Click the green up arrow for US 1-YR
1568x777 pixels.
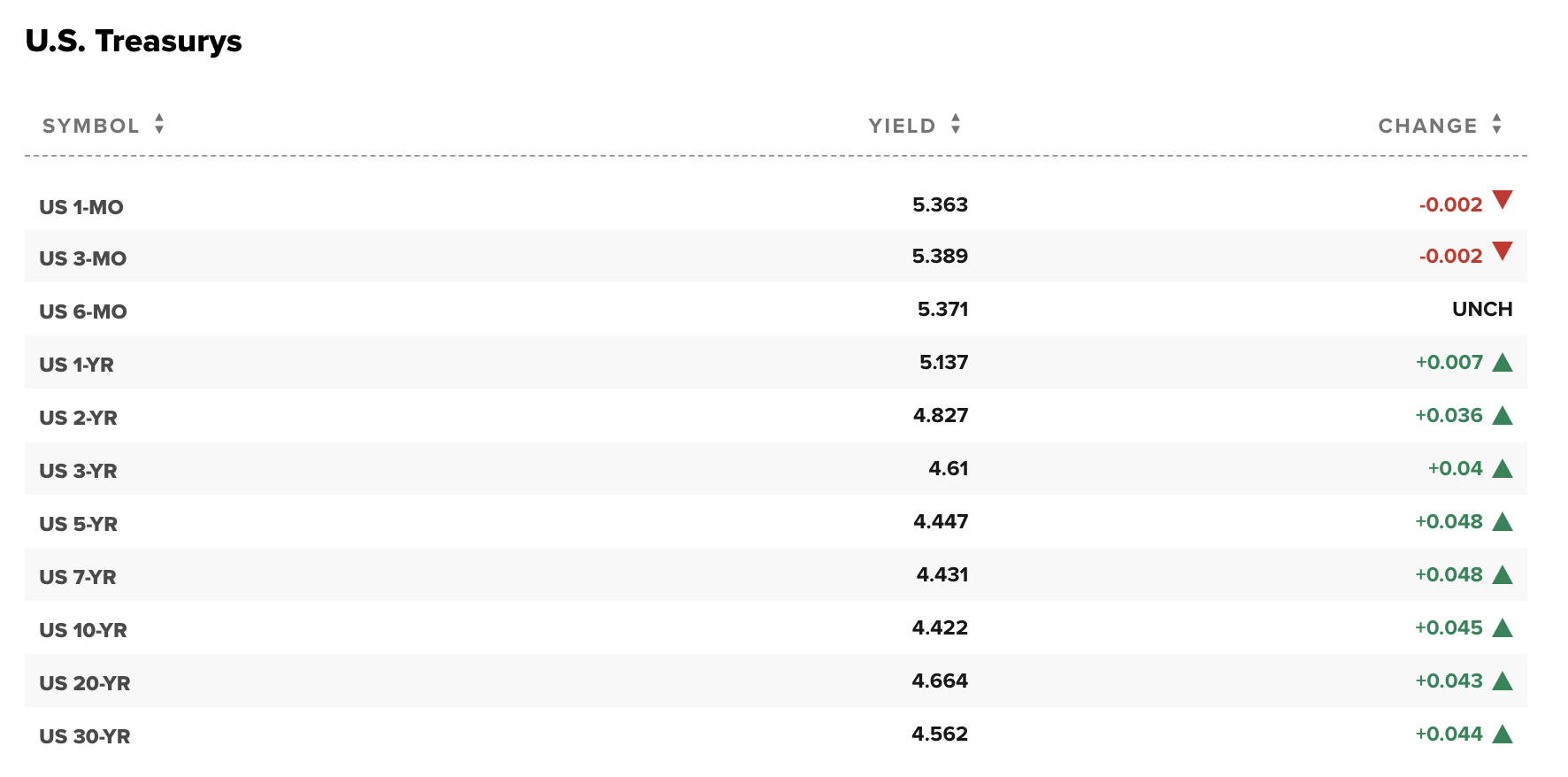(1502, 362)
